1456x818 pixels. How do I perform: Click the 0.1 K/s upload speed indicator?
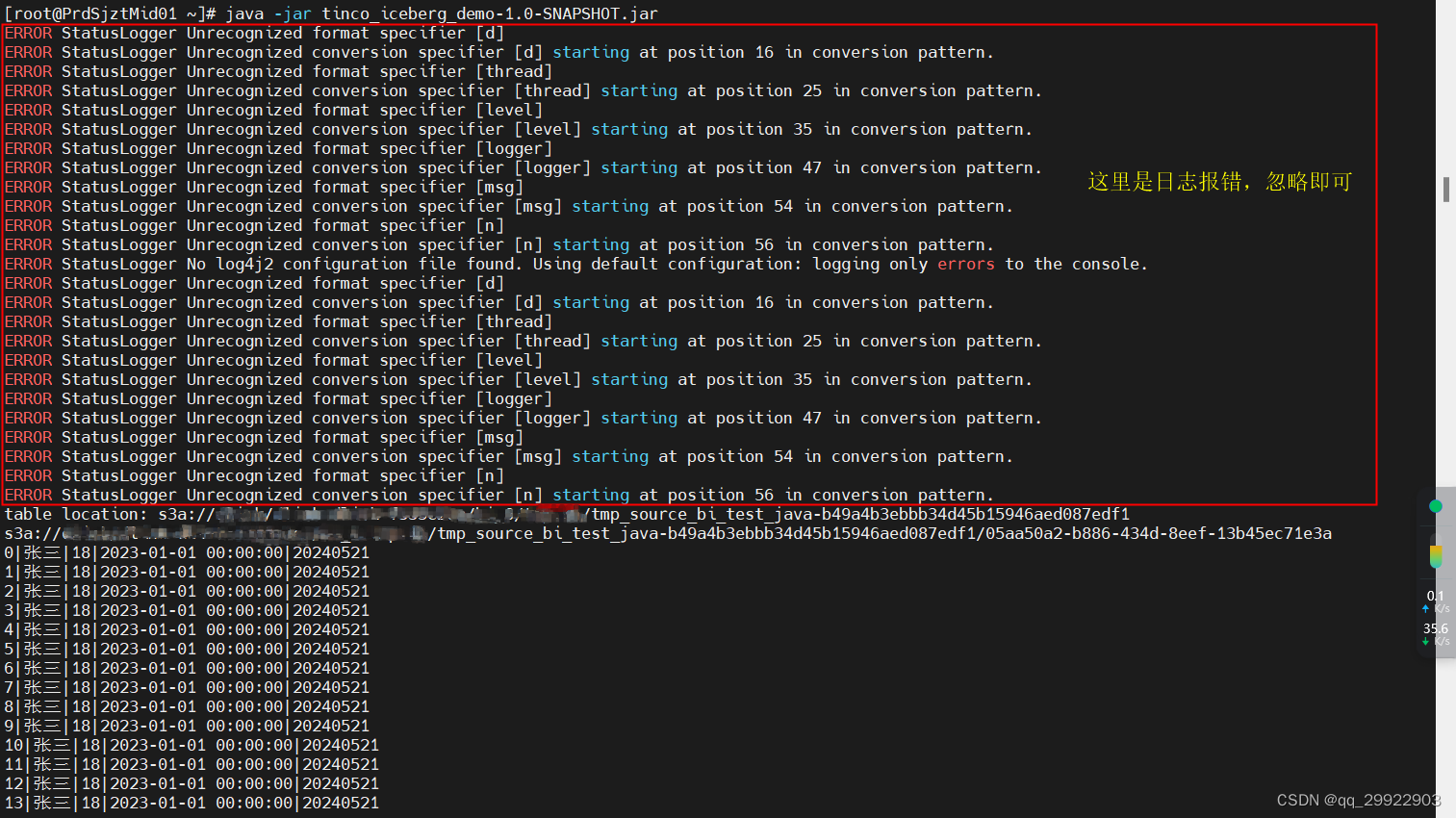(1436, 601)
